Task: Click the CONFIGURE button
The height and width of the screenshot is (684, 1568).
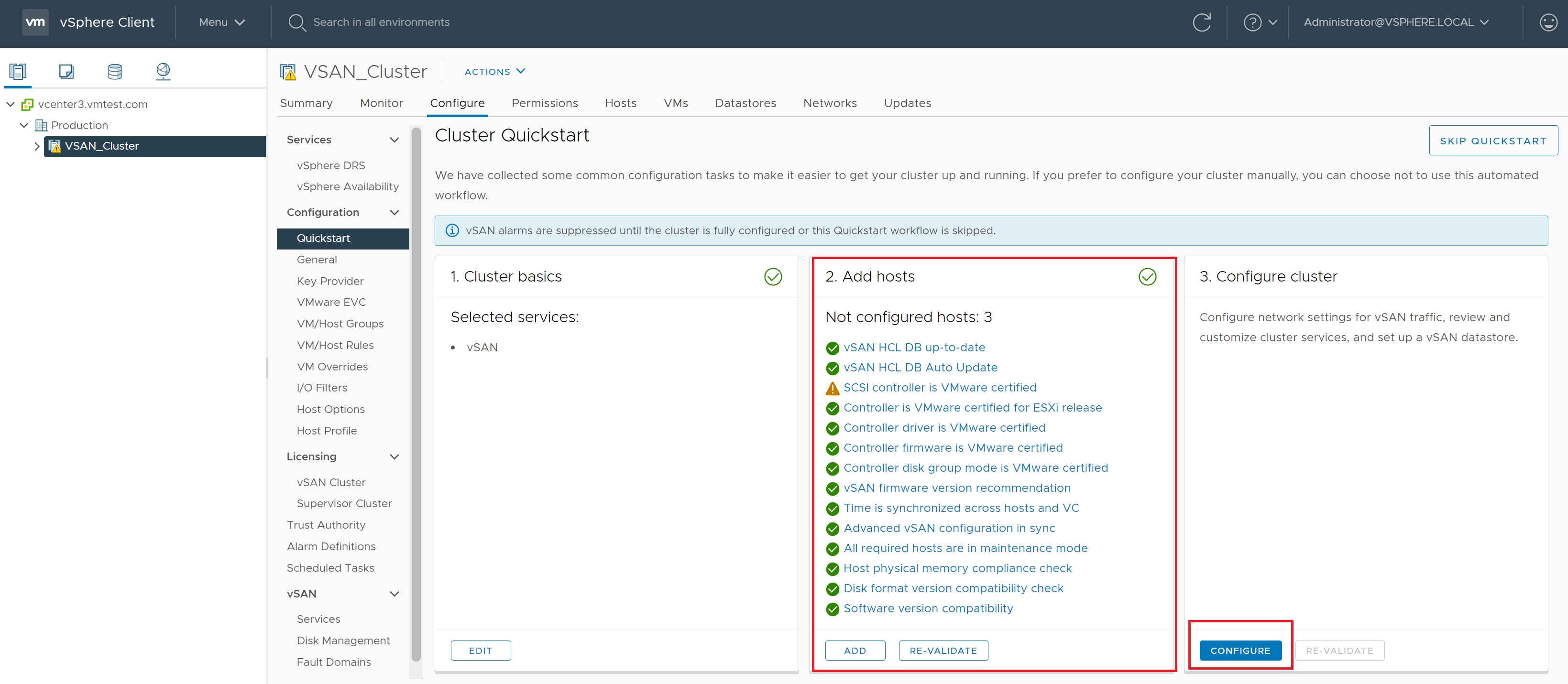Action: tap(1239, 651)
